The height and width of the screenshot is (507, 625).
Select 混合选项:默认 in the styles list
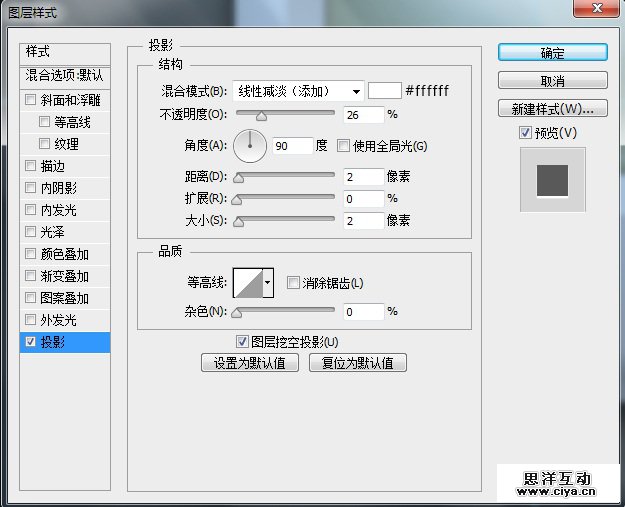(x=65, y=75)
